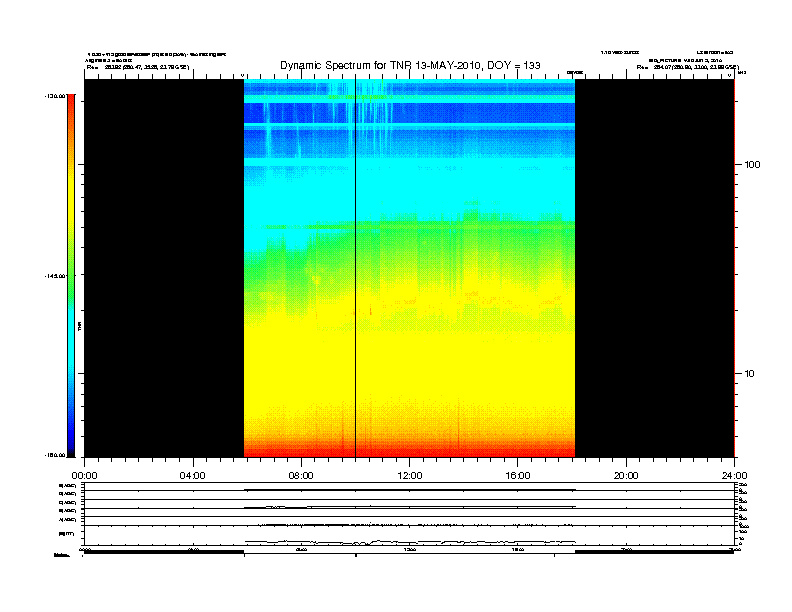Click the 04:00 time axis label
This screenshot has width=792, height=612.
coord(193,476)
